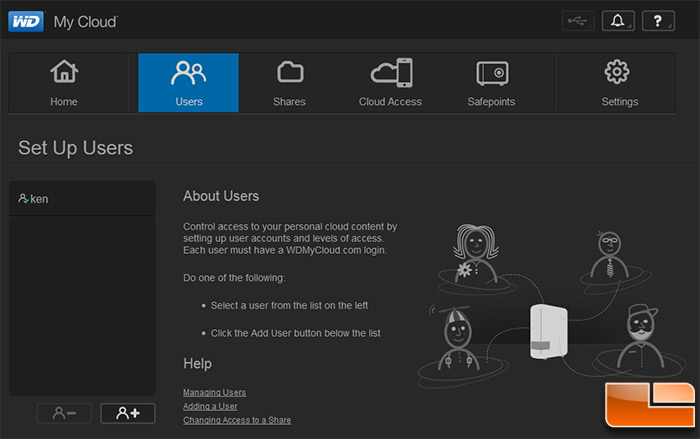Select the Users tab
Viewport: 700px width, 439px height.
(x=188, y=83)
